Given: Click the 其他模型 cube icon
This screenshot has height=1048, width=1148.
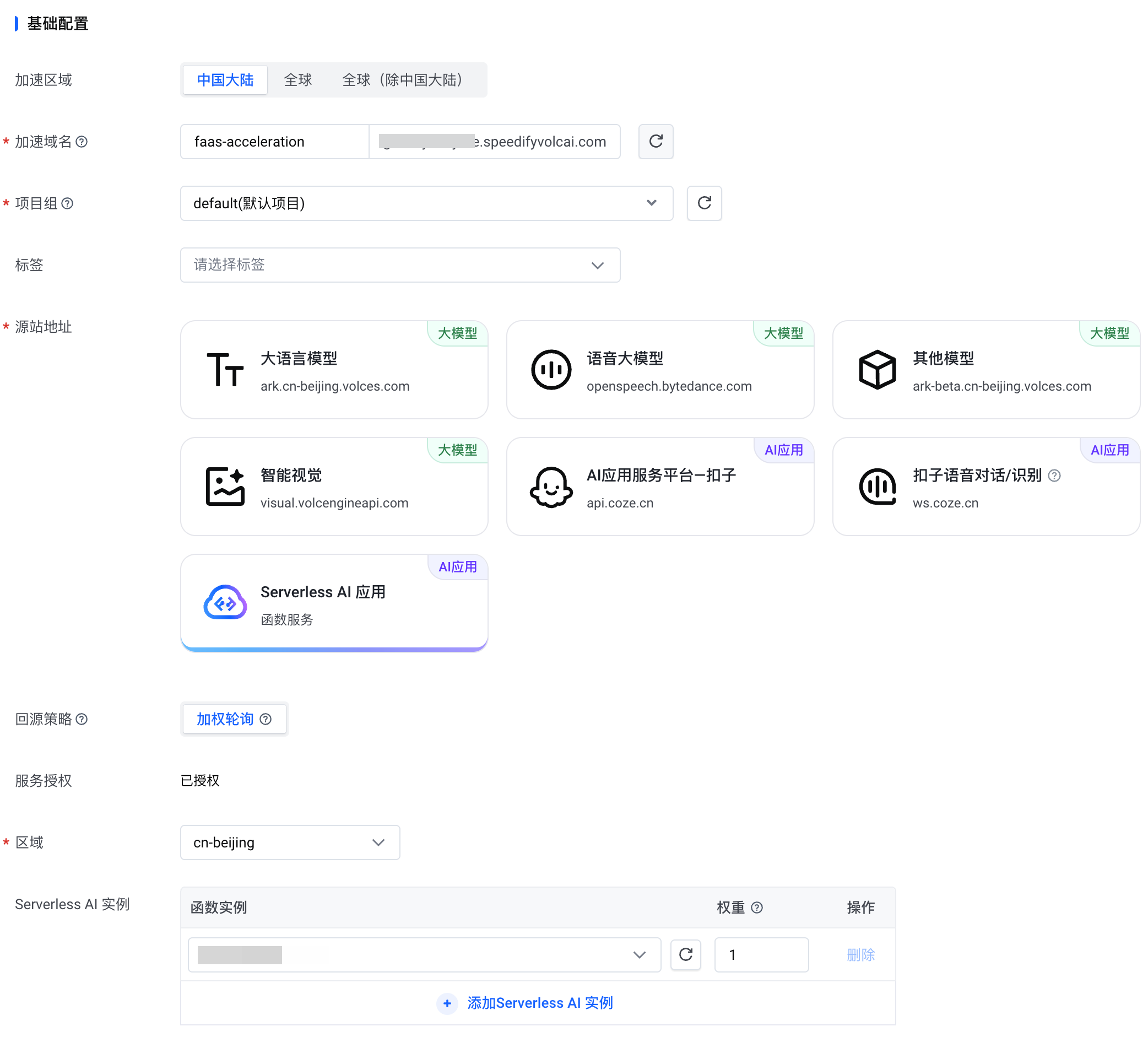Looking at the screenshot, I should (x=878, y=370).
